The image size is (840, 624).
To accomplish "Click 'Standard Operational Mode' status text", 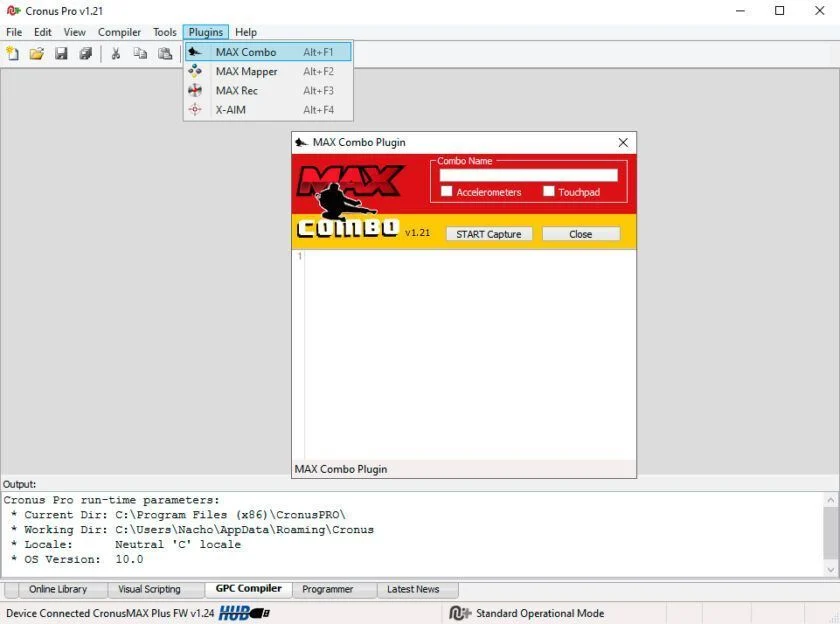I will pyautogui.click(x=540, y=613).
